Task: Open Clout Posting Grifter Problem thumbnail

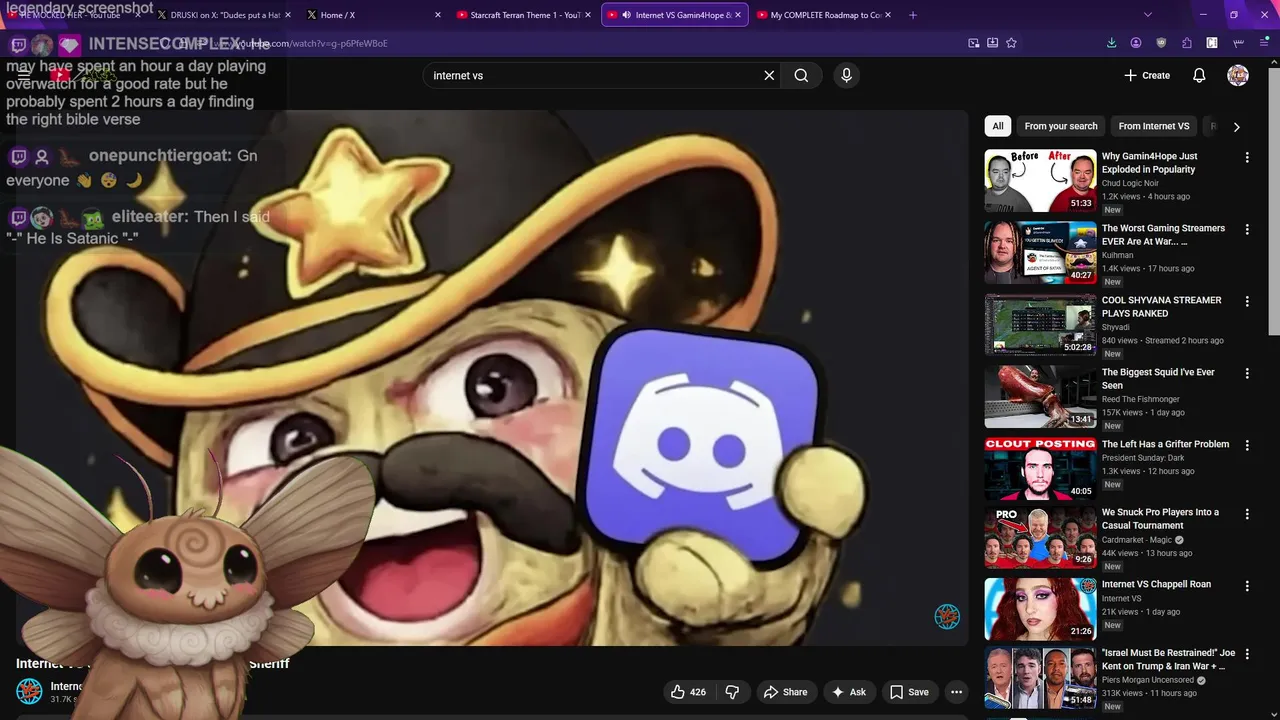Action: pyautogui.click(x=1040, y=469)
